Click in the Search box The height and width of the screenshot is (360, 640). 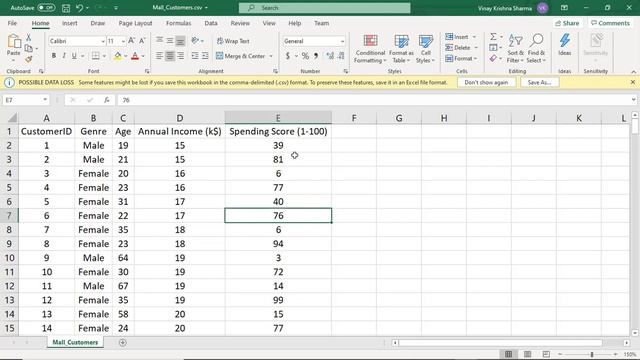[x=325, y=8]
